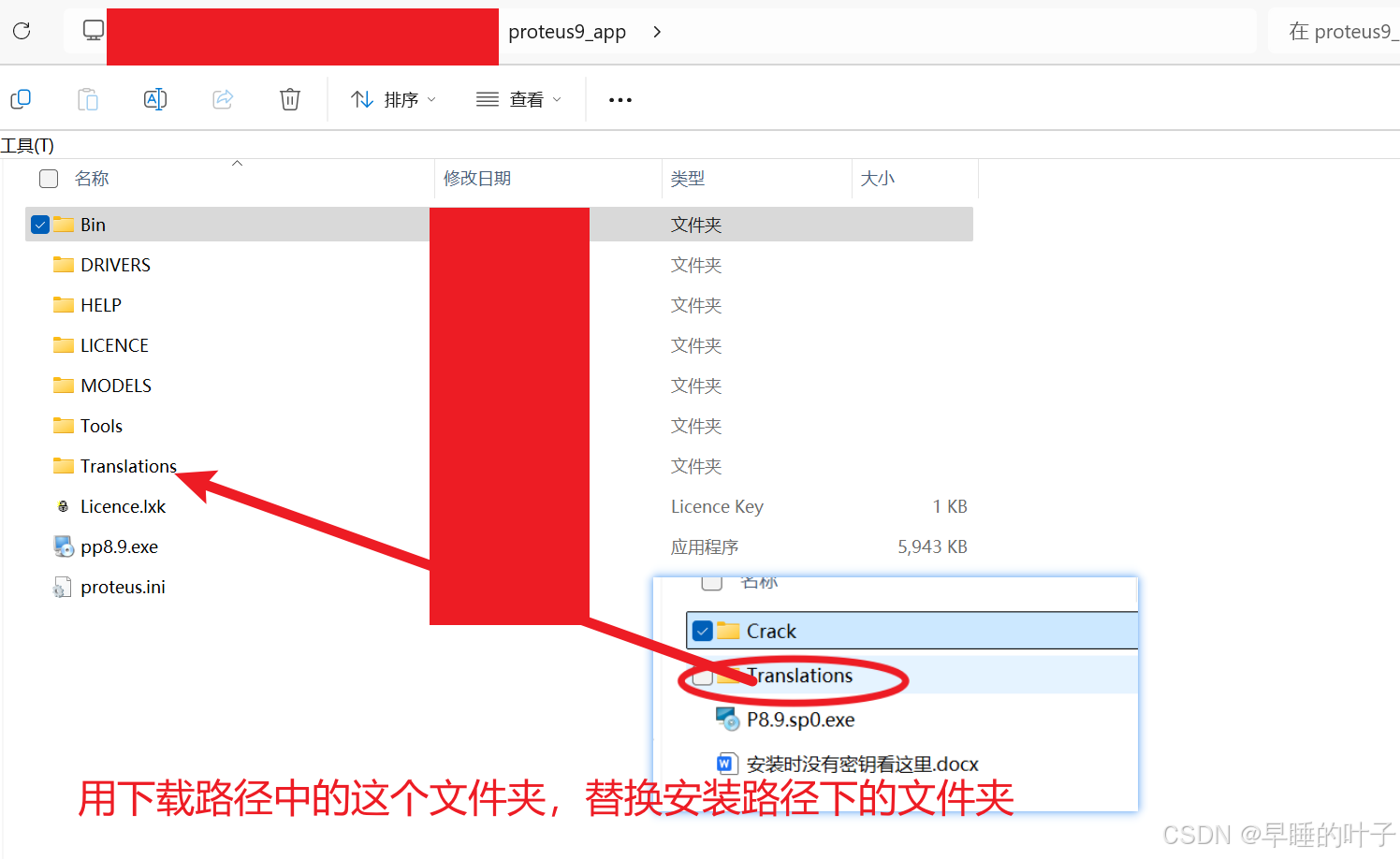Click the HELP folder name
1400x859 pixels.
pos(101,305)
